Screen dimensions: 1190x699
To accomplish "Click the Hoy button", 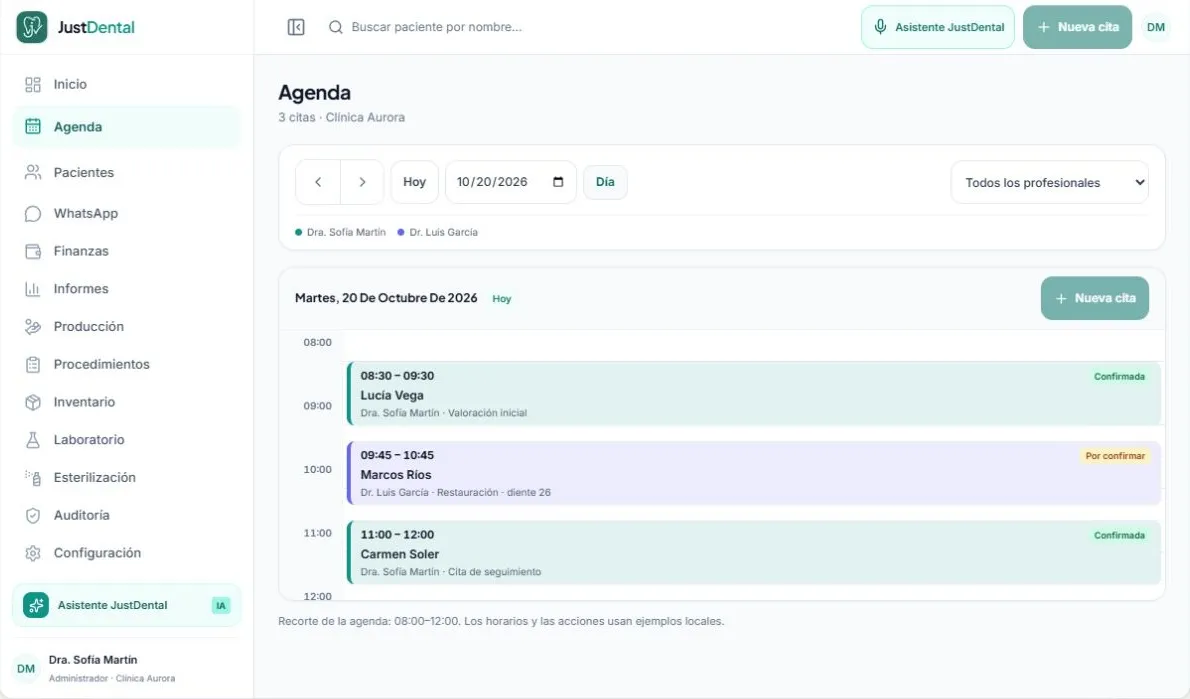I will (x=414, y=182).
